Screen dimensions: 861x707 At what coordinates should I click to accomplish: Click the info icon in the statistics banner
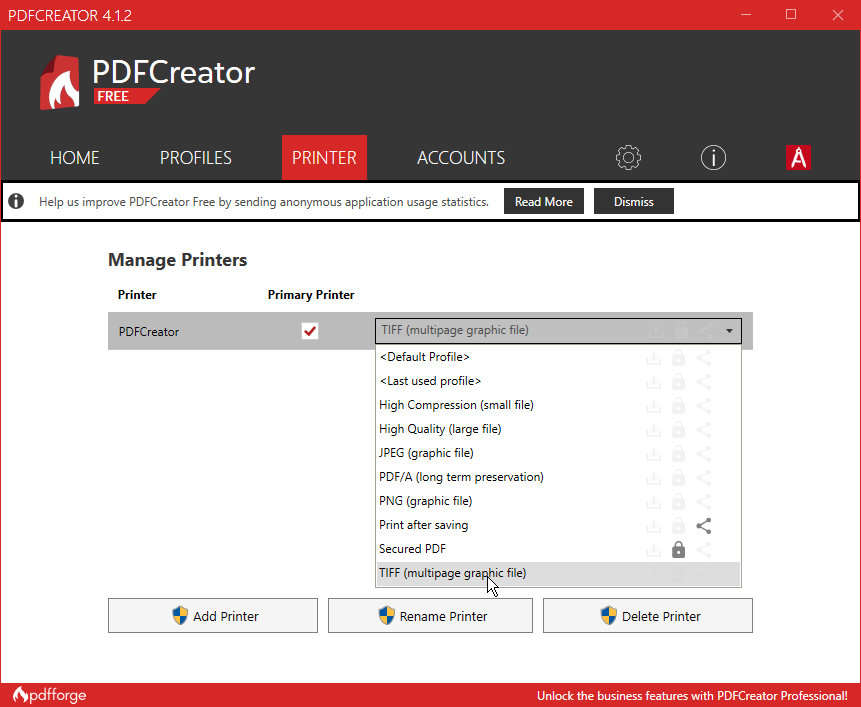17,201
